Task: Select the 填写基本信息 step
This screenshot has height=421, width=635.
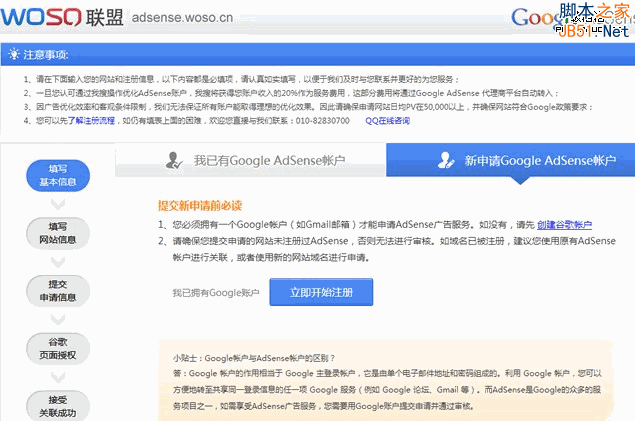Action: click(57, 174)
